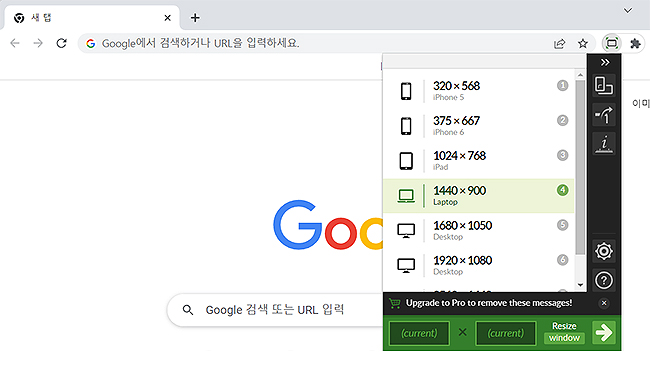The image size is (650, 375).
Task: Click the share page icon in address bar
Action: (560, 44)
